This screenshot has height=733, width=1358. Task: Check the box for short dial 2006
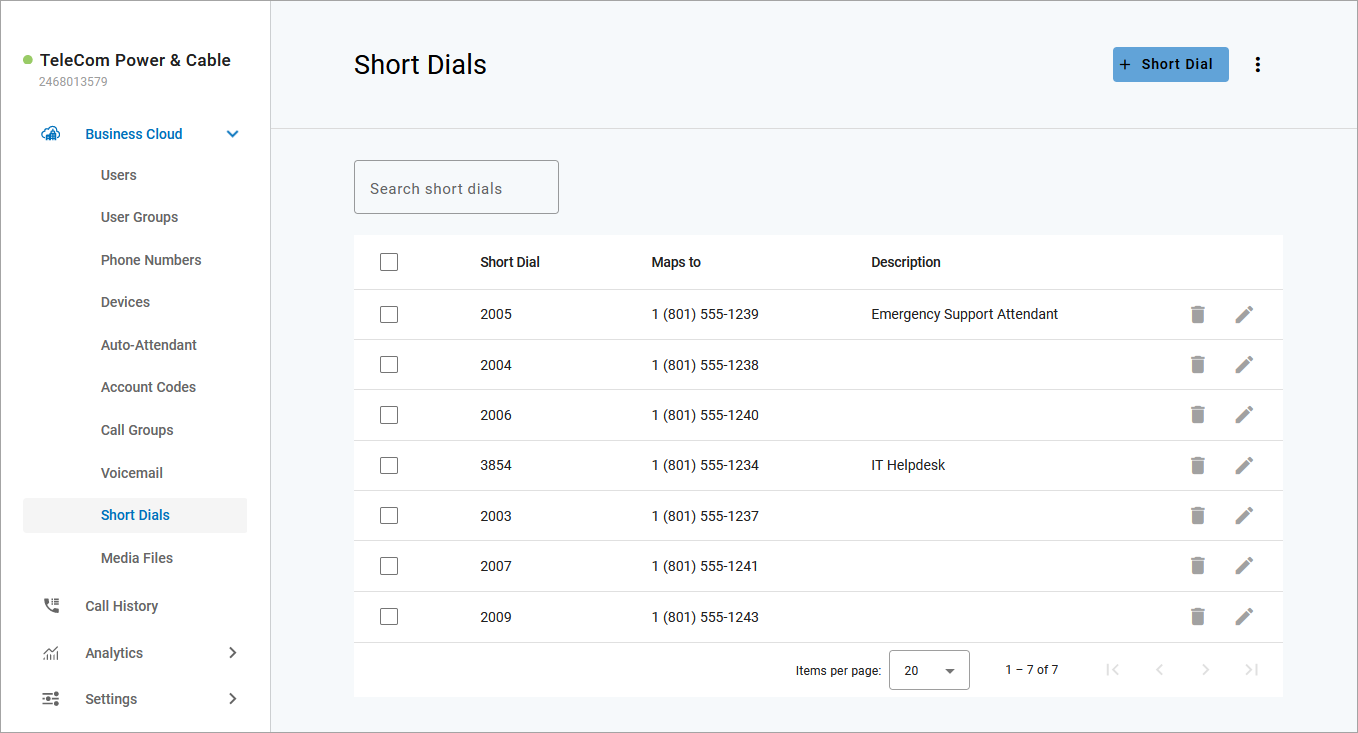click(x=389, y=415)
